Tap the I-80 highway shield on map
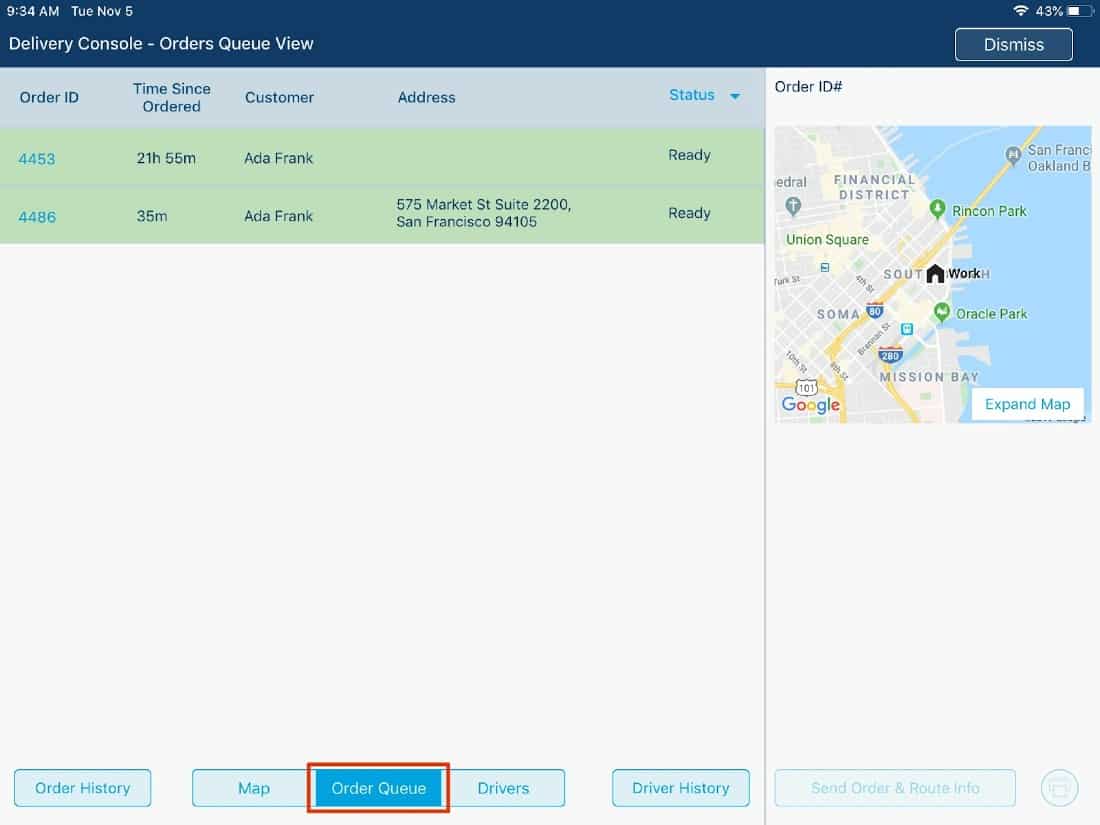Viewport: 1100px width, 825px height. 875,311
